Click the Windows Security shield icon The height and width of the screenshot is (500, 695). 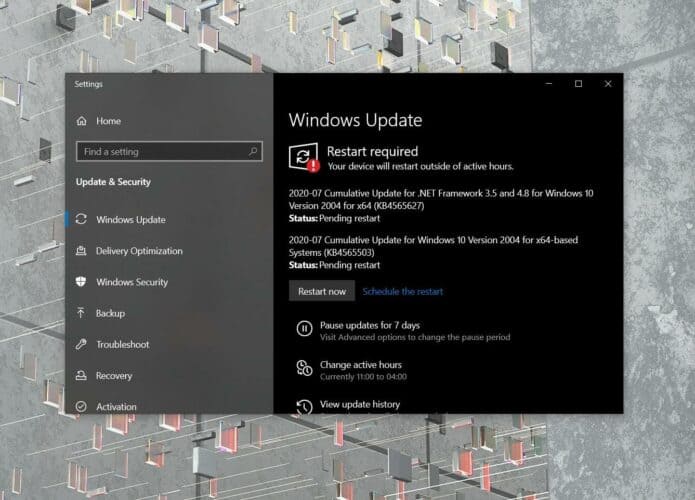click(x=81, y=281)
